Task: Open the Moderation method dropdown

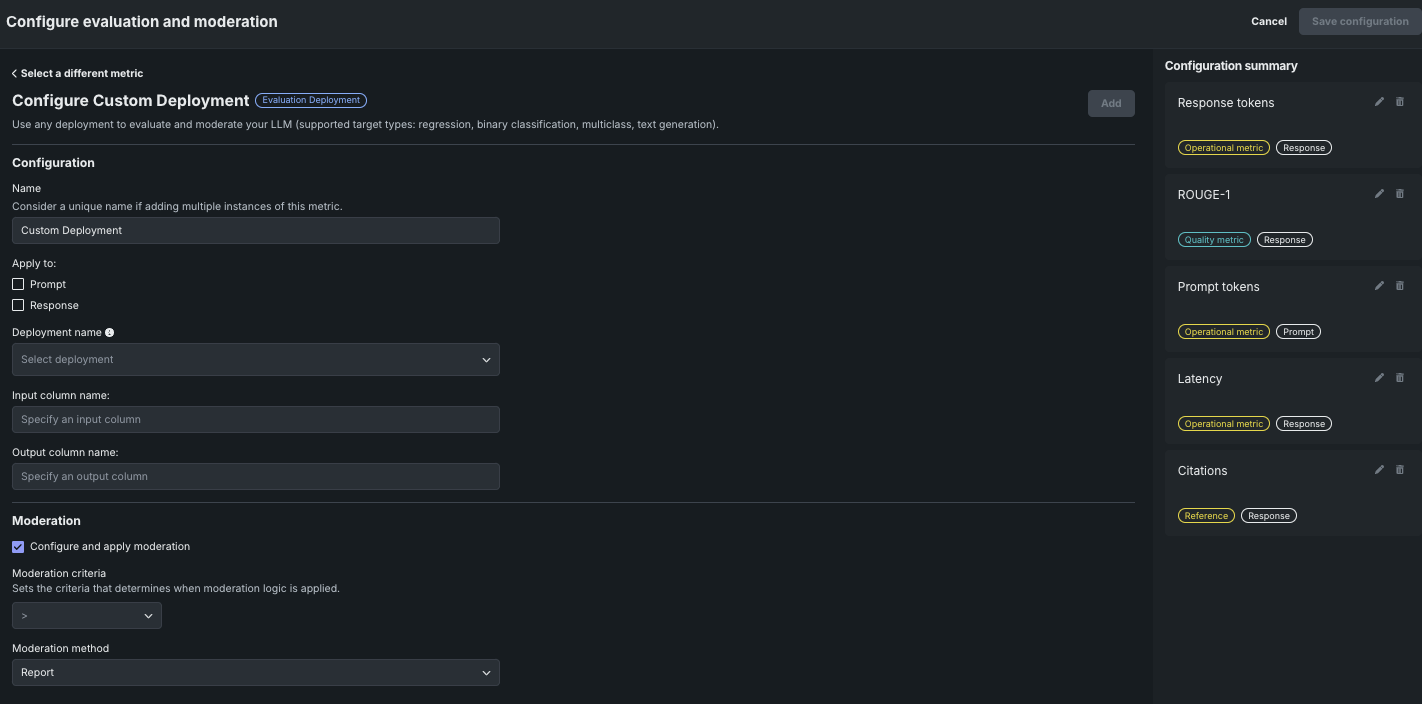Action: point(255,673)
